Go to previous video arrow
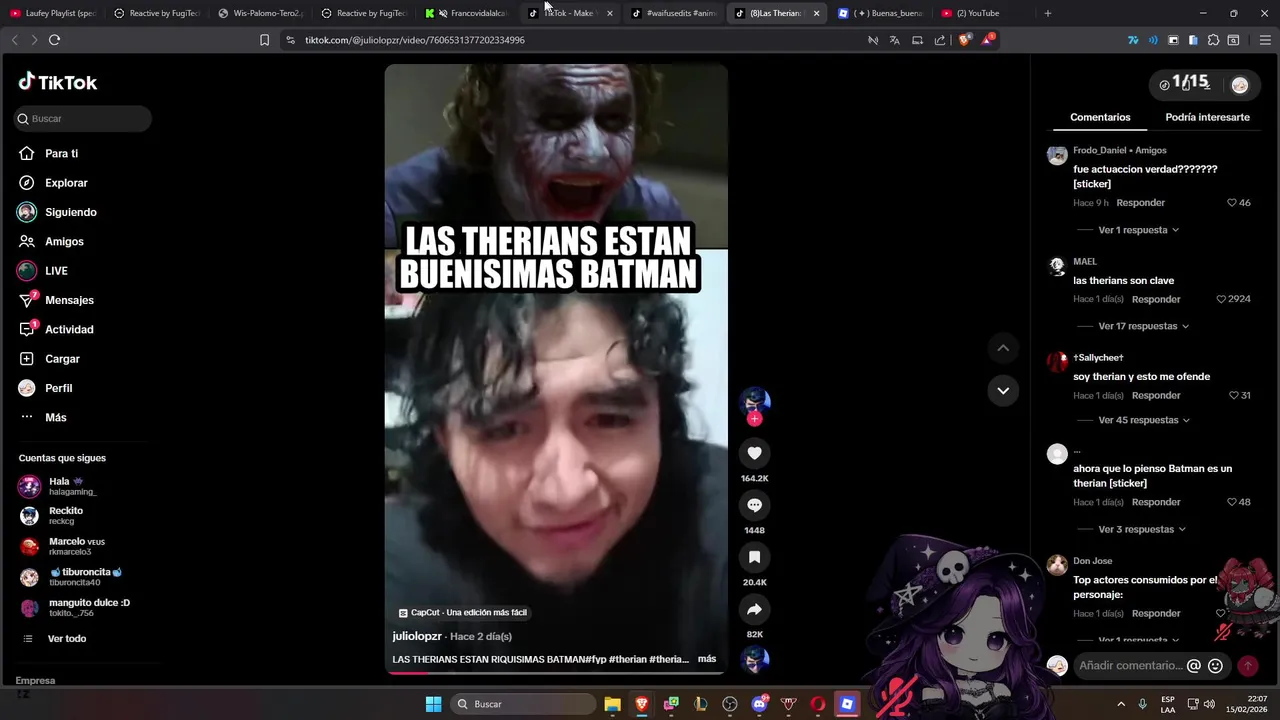 [x=1003, y=348]
